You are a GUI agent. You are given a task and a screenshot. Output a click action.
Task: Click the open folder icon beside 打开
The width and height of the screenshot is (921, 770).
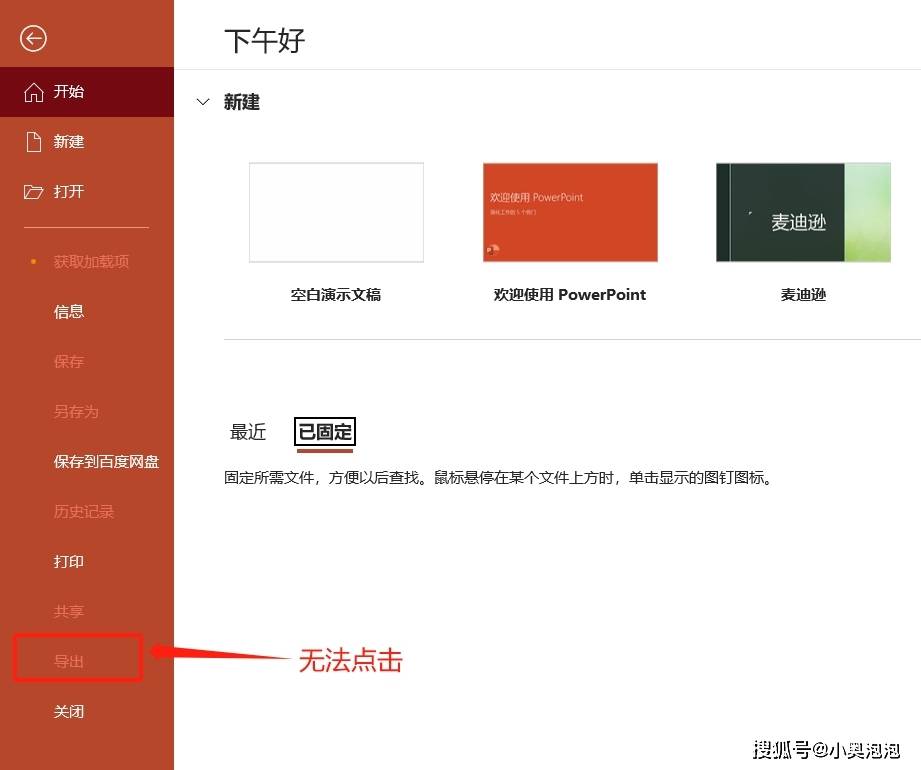33,191
